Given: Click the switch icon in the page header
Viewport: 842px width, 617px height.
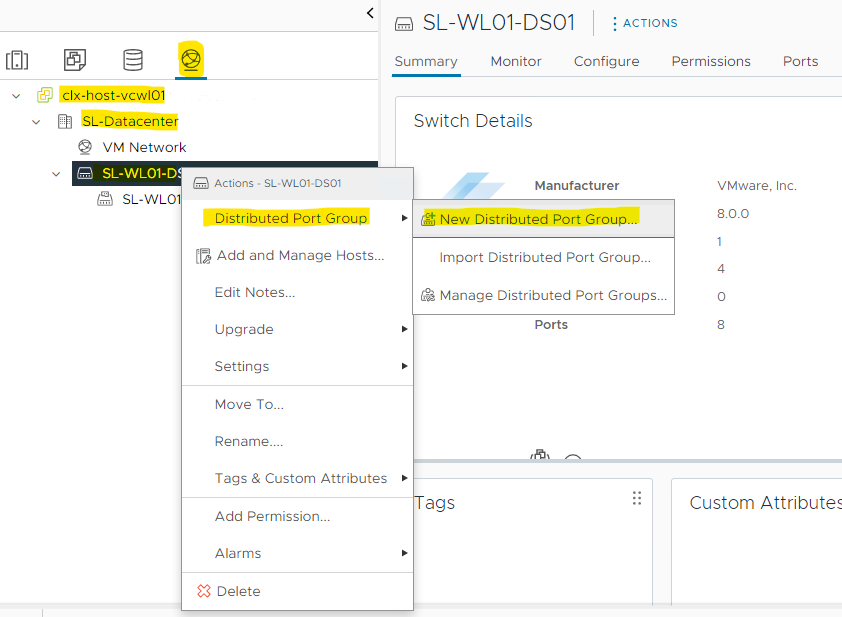Looking at the screenshot, I should tap(404, 24).
